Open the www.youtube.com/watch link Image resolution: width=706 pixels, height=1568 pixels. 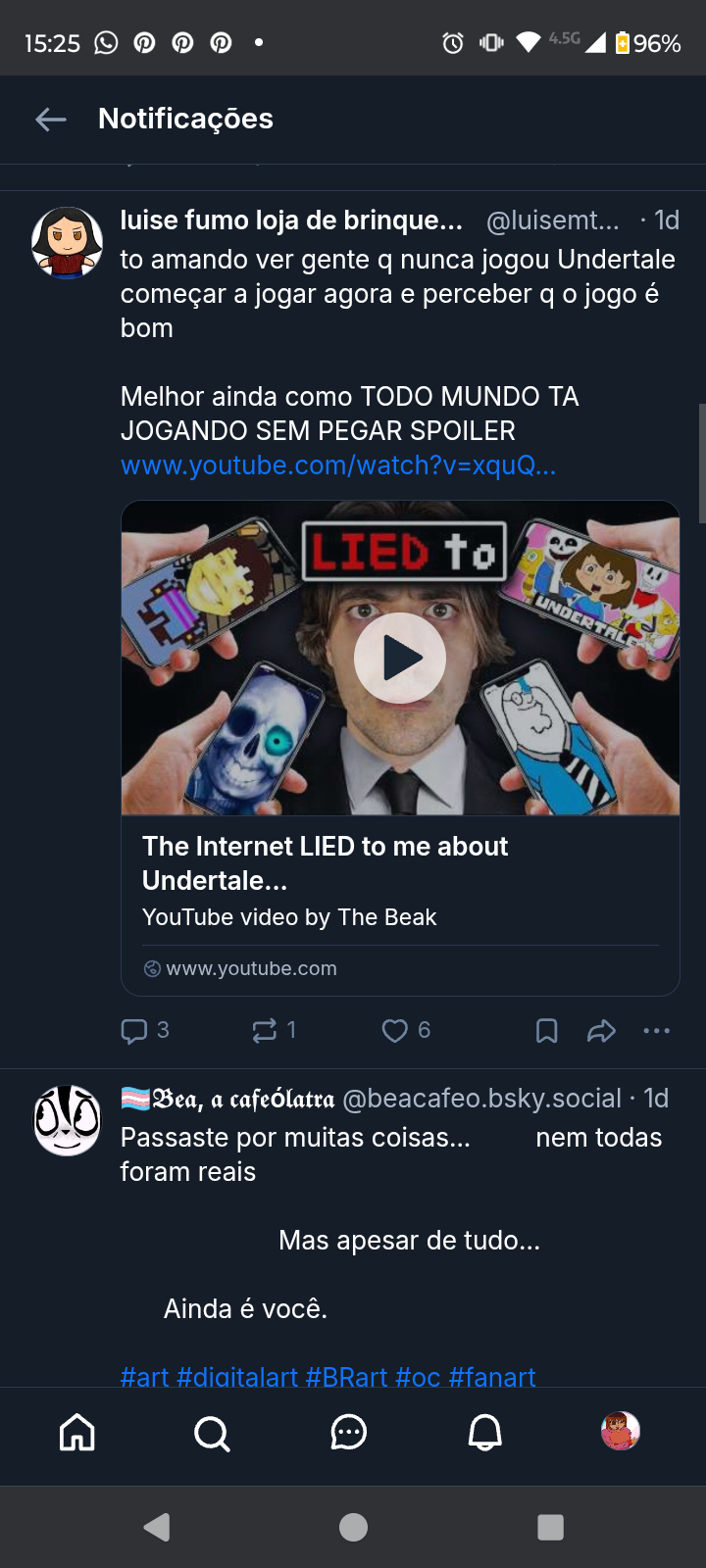point(337,465)
